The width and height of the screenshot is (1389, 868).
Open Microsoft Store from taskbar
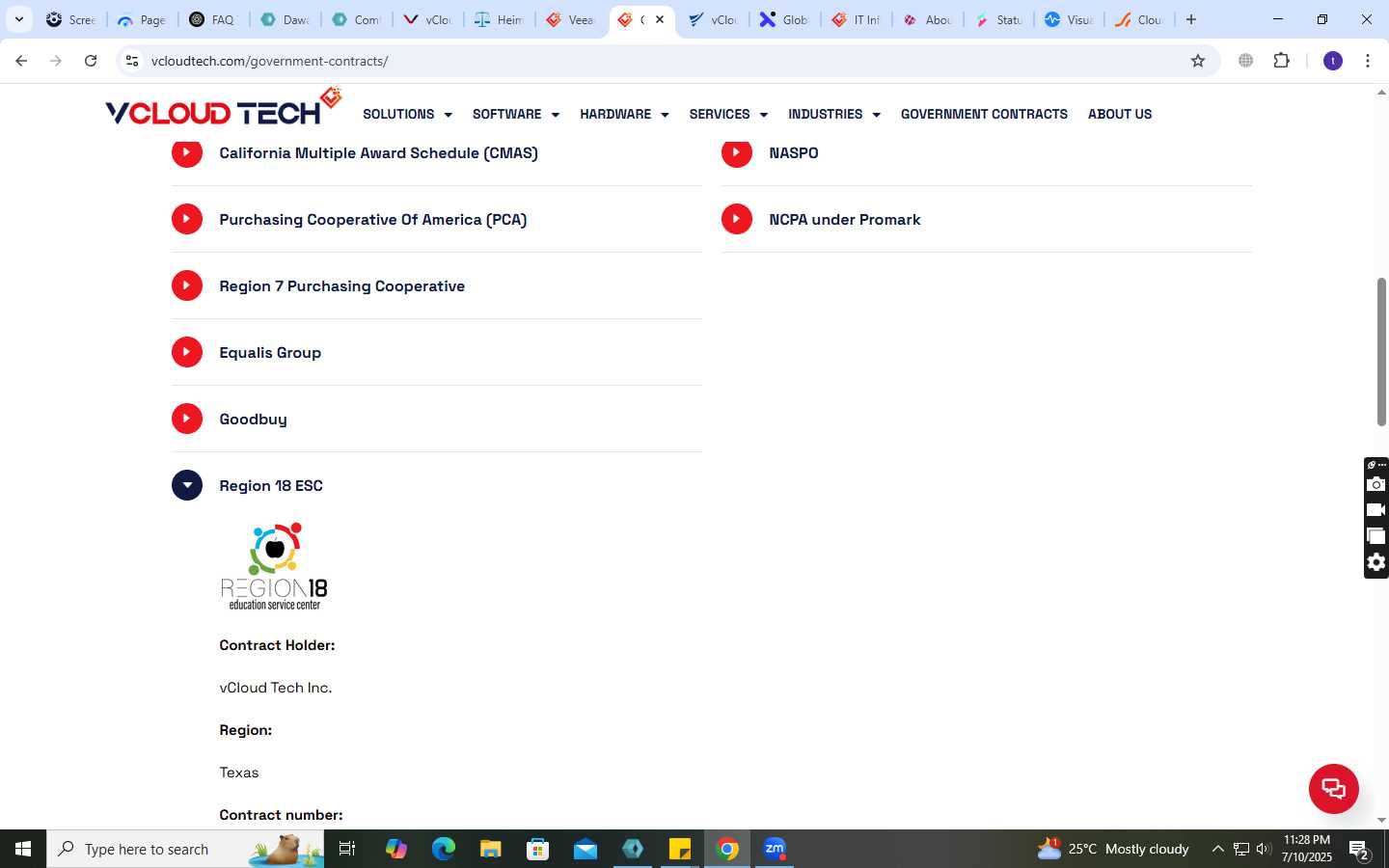537,849
